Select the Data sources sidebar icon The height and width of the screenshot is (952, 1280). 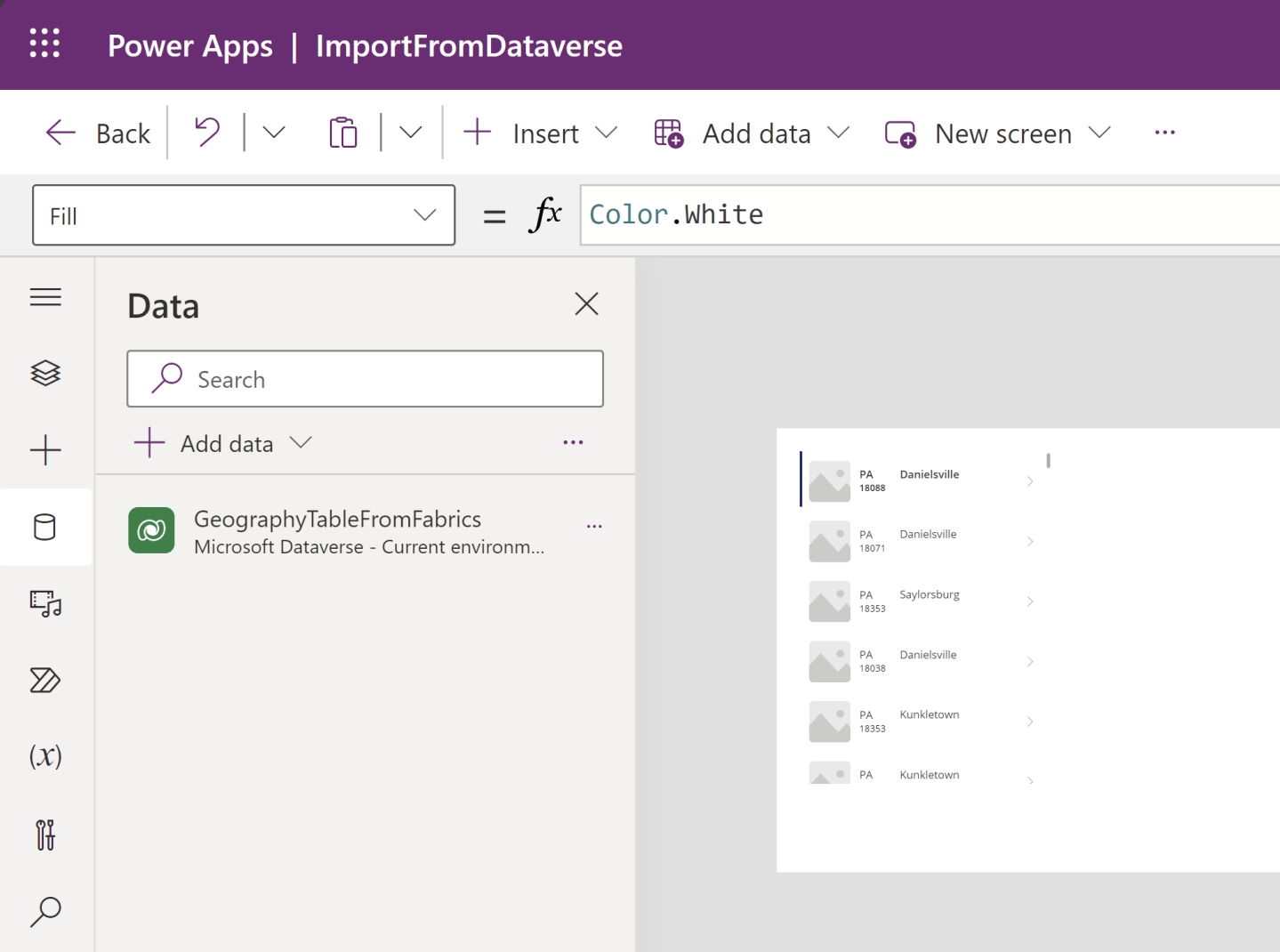(45, 527)
